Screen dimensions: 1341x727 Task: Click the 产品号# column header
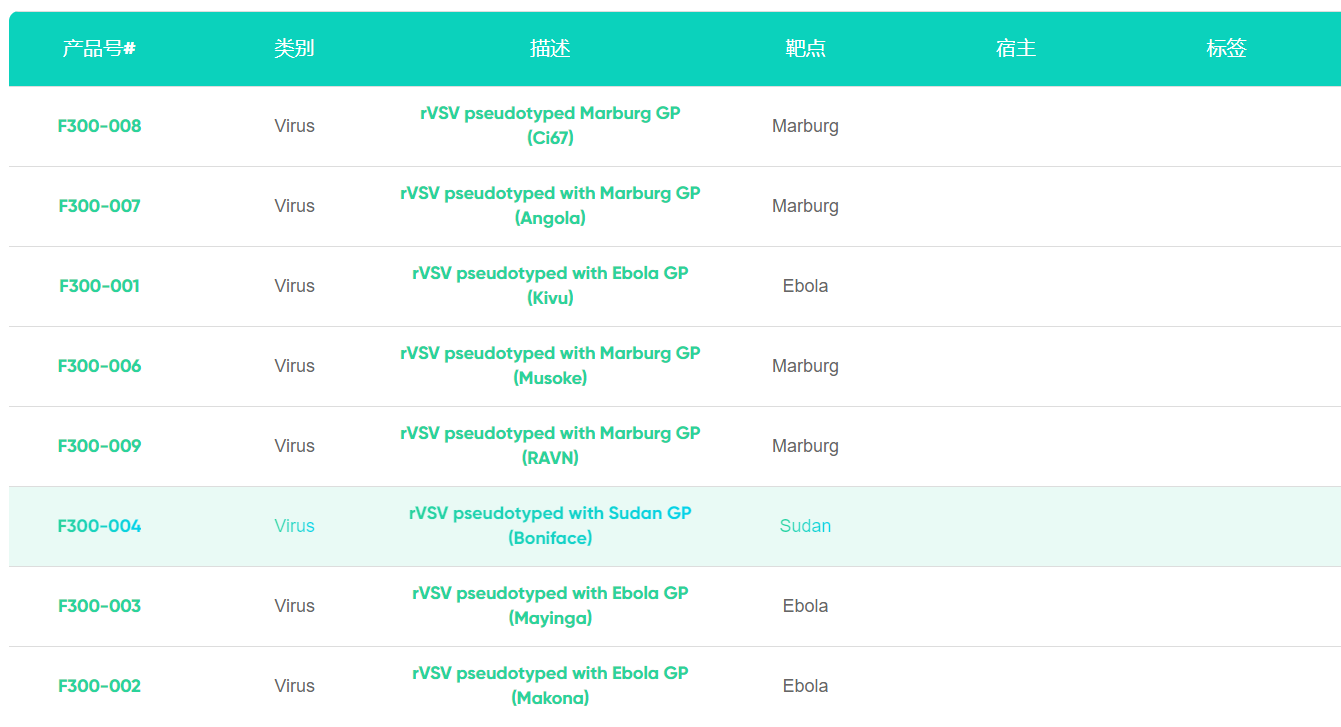[99, 48]
